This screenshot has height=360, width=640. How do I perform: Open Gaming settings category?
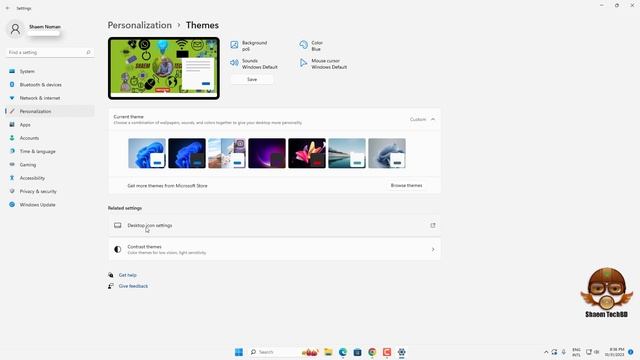[50, 164]
